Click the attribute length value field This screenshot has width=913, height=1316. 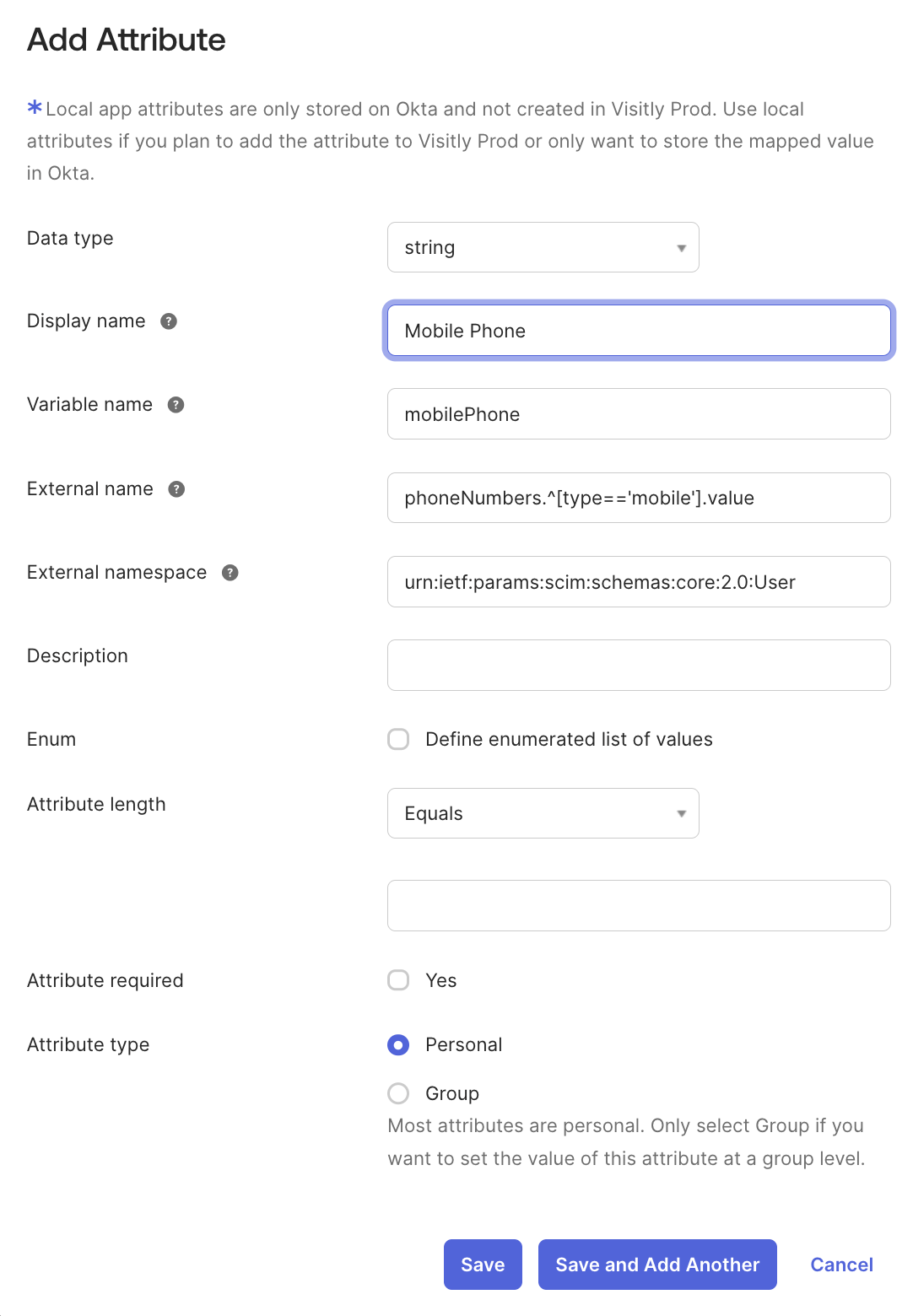(x=639, y=906)
